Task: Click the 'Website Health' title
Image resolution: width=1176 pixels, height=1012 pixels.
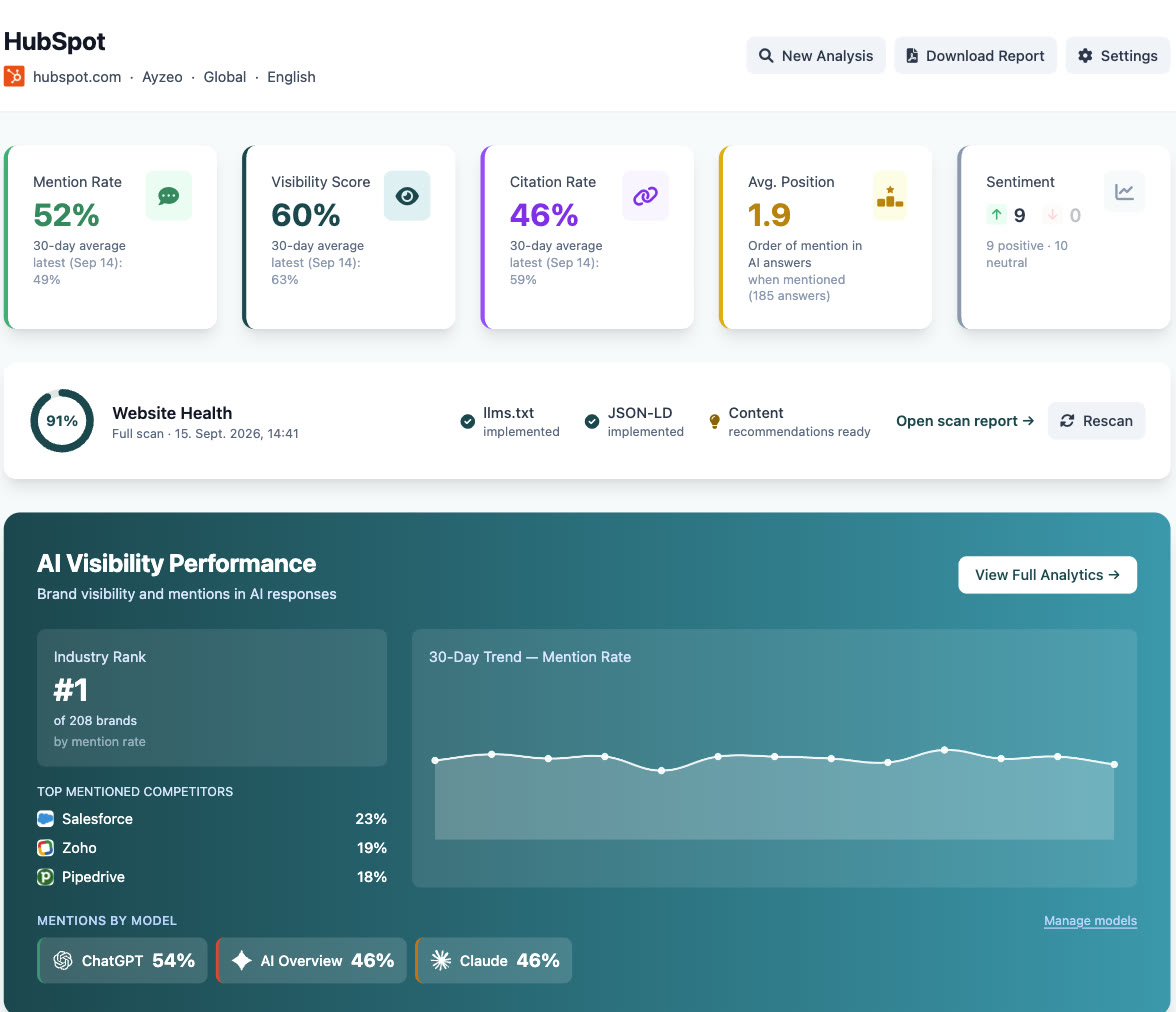Action: tap(172, 413)
